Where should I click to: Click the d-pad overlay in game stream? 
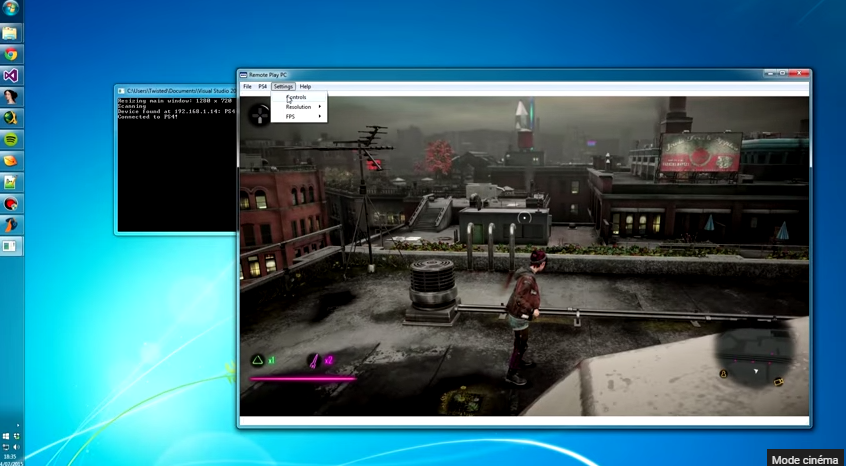point(260,114)
